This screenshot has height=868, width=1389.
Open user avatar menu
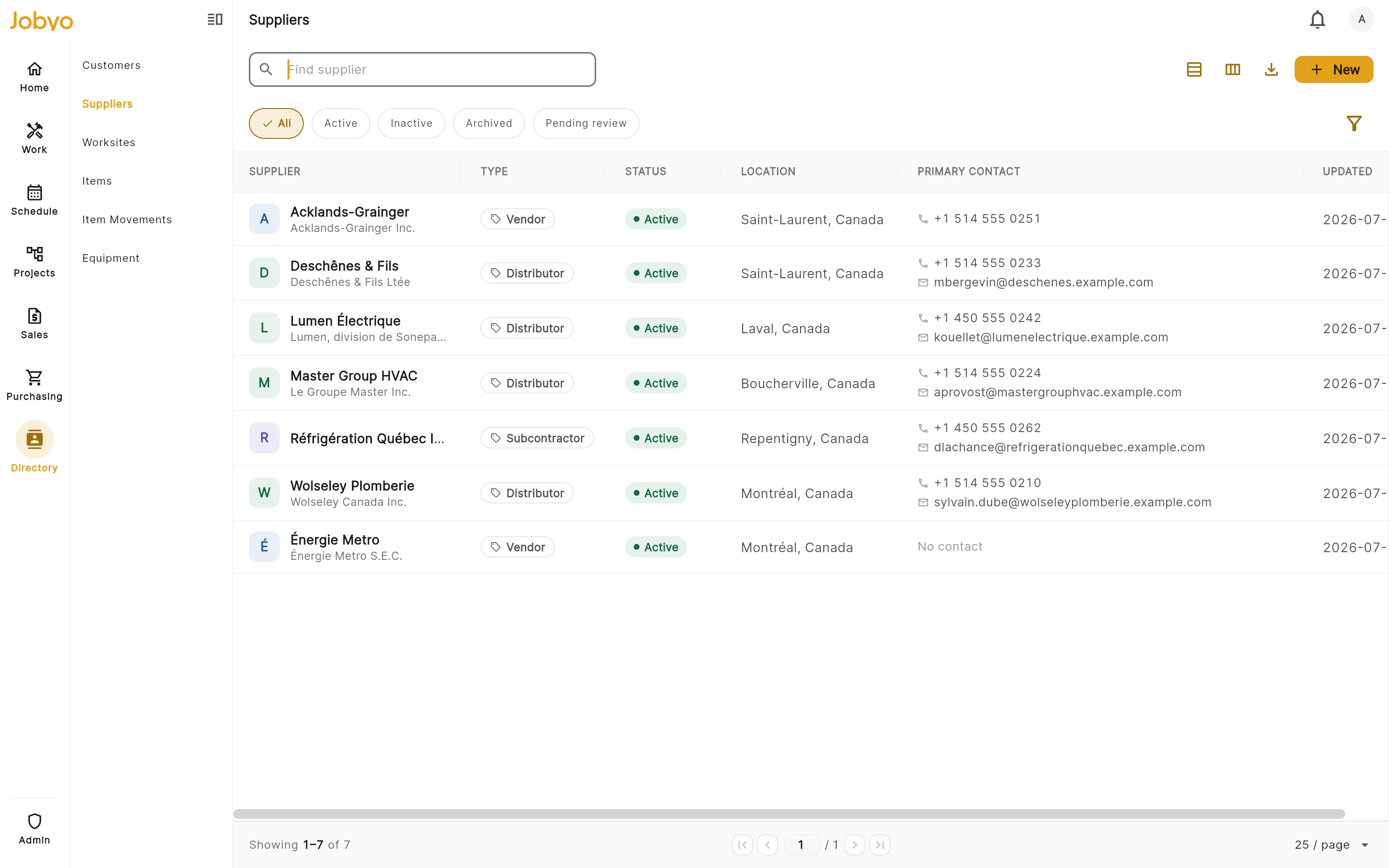click(x=1362, y=19)
